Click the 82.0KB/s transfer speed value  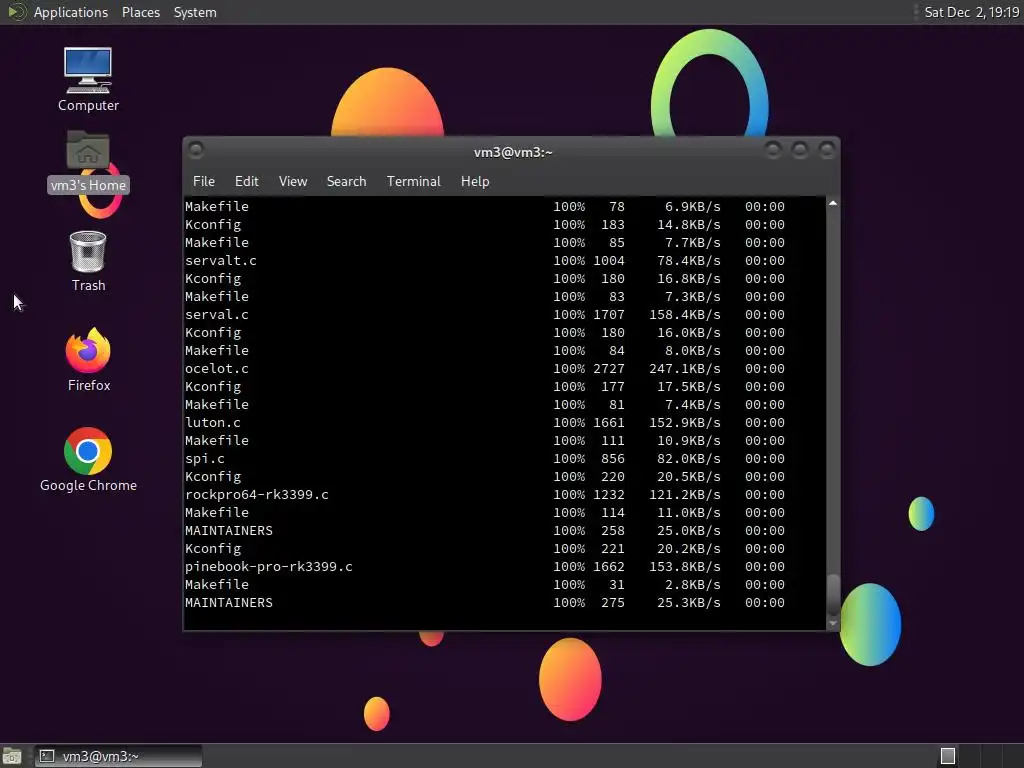[x=688, y=458]
